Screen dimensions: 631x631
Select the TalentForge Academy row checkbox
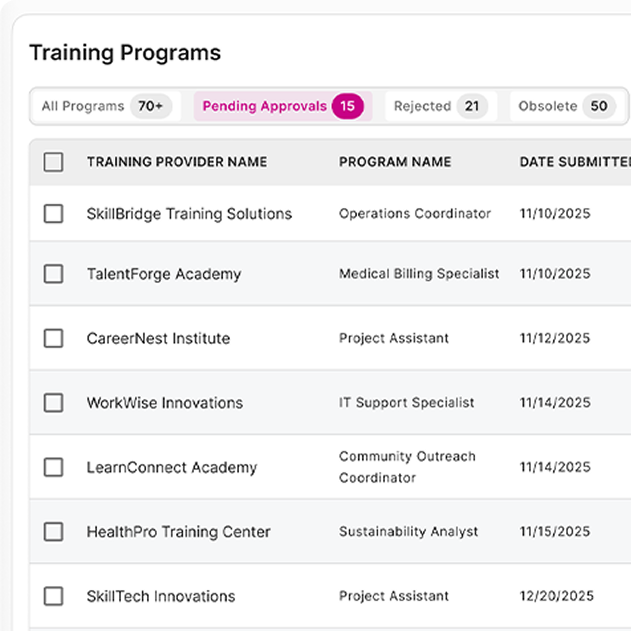[x=54, y=274]
